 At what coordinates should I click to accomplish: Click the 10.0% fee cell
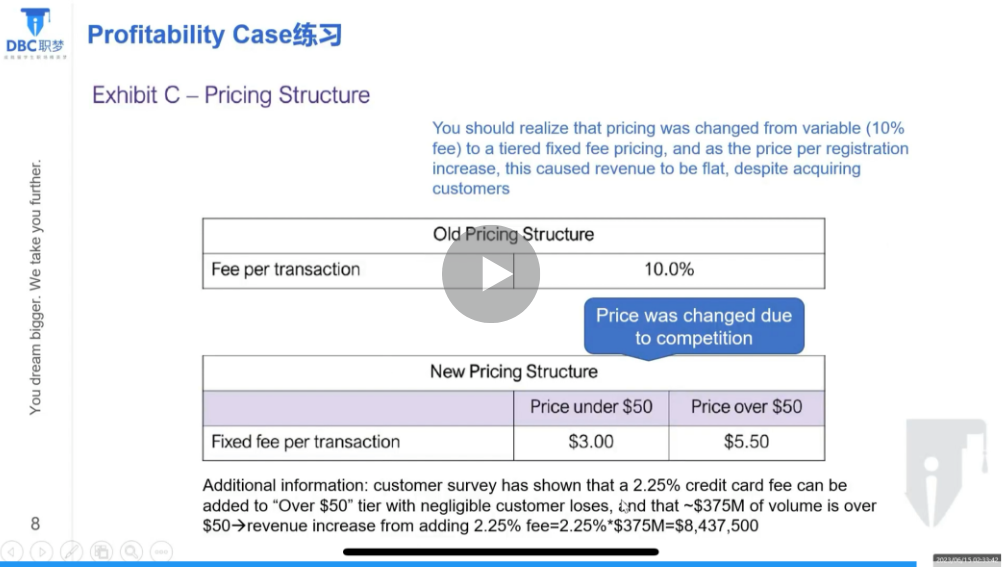[669, 270]
